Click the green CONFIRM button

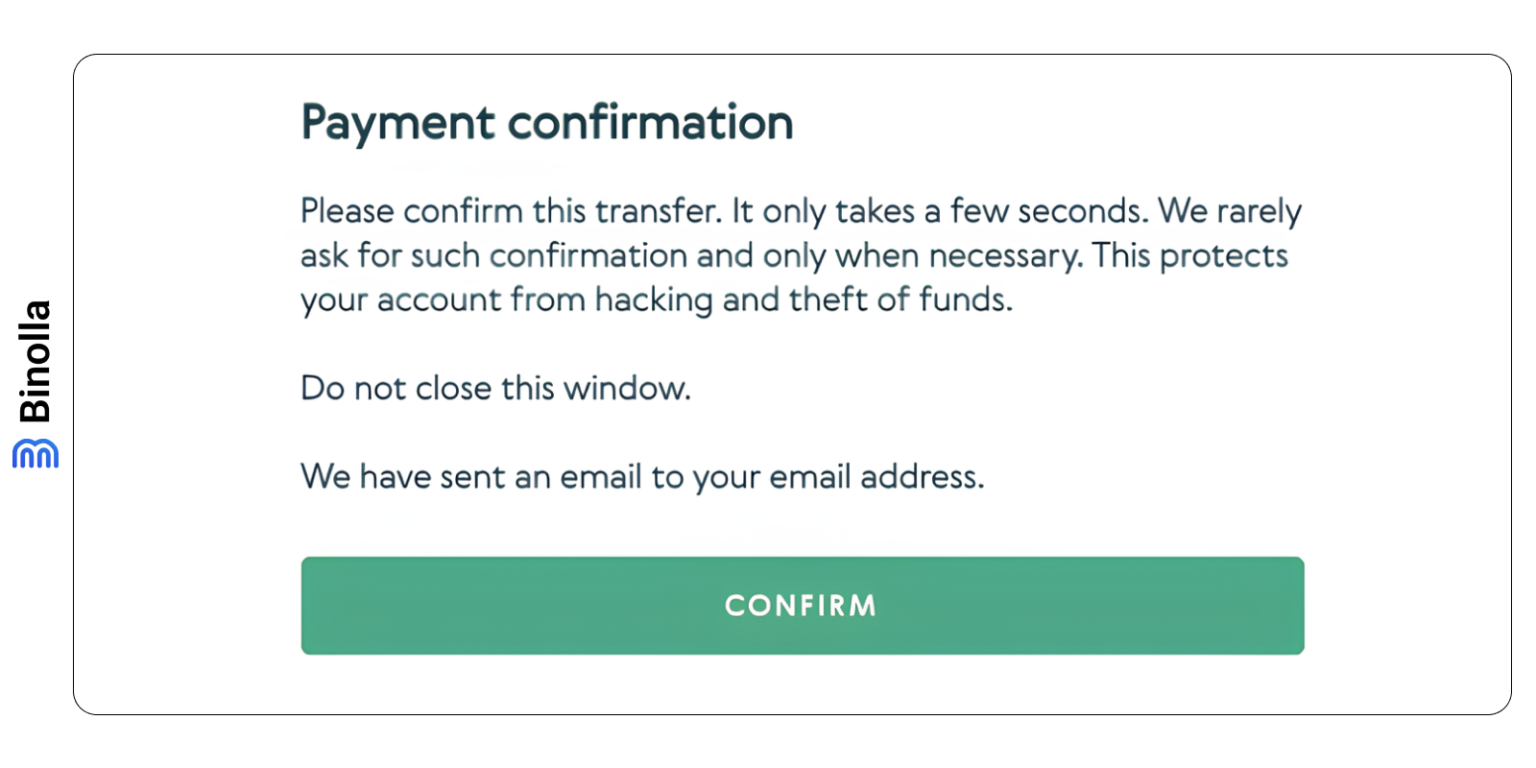point(802,606)
